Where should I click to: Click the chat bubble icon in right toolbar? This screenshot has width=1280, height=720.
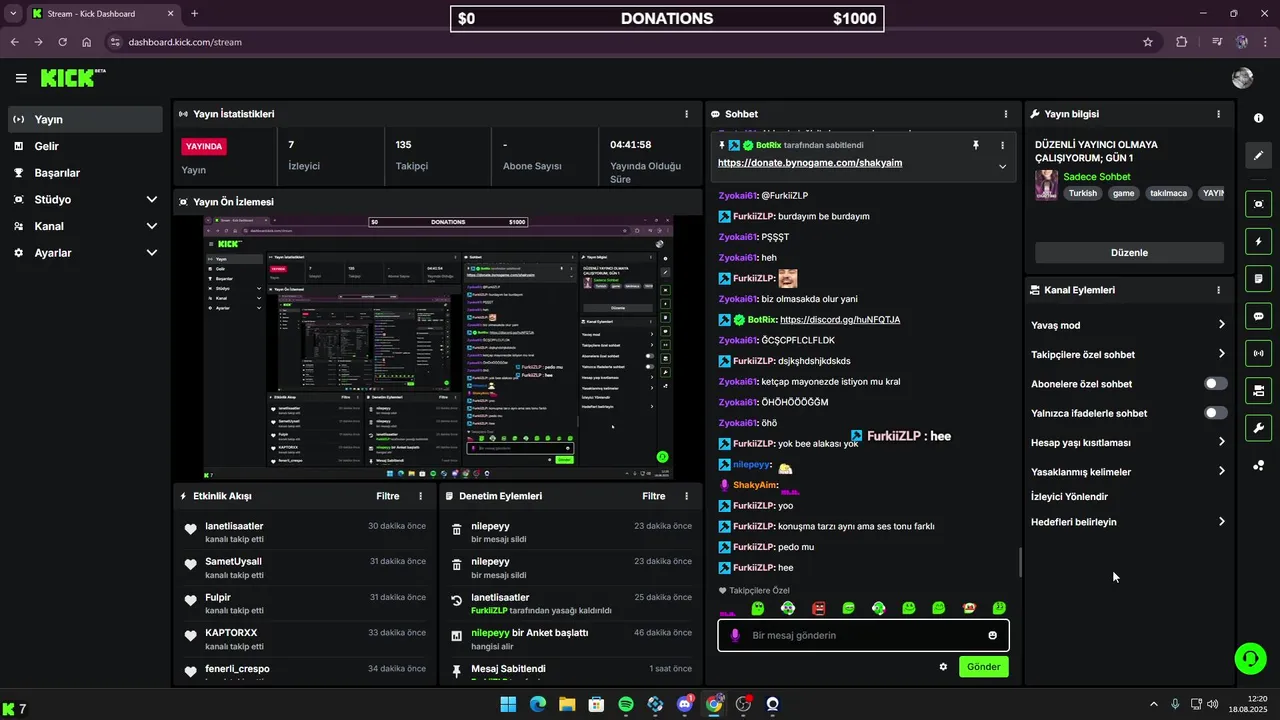(1258, 316)
